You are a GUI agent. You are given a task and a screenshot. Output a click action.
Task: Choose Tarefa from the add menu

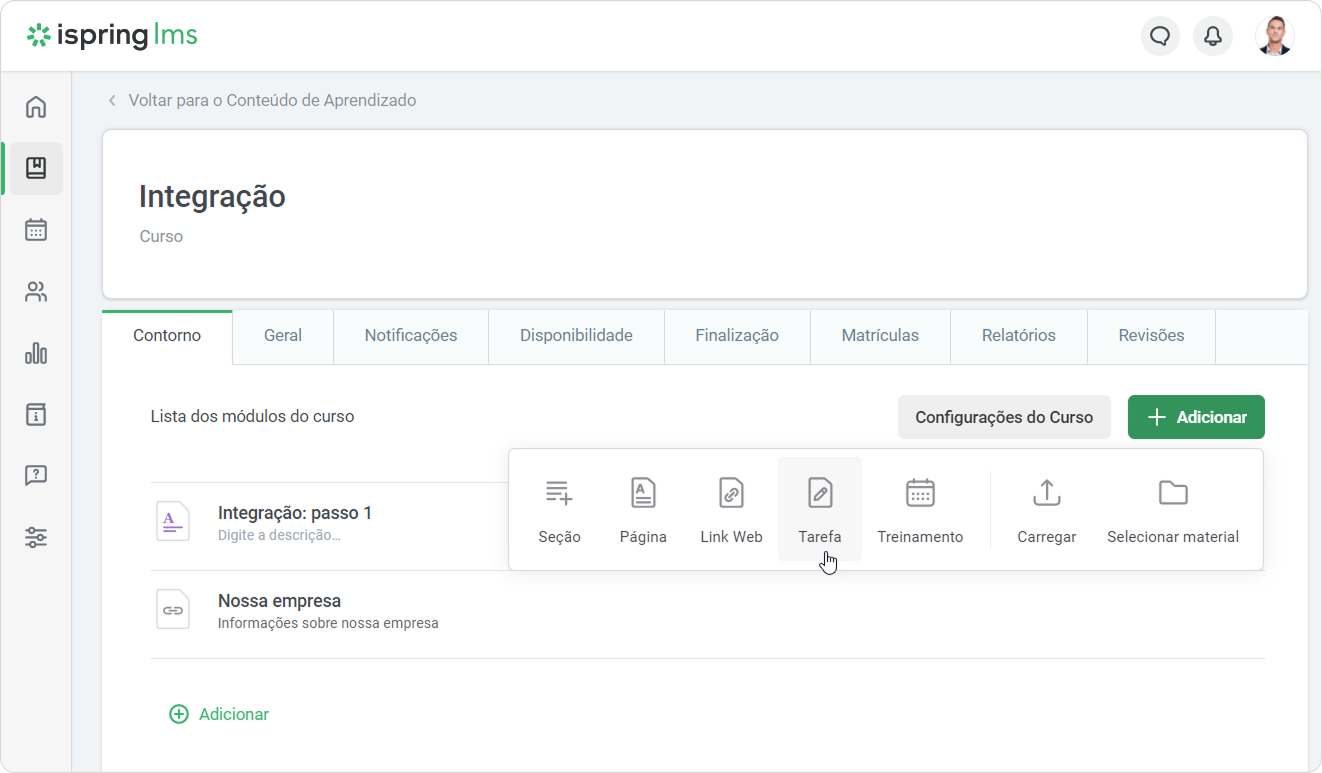click(x=819, y=510)
